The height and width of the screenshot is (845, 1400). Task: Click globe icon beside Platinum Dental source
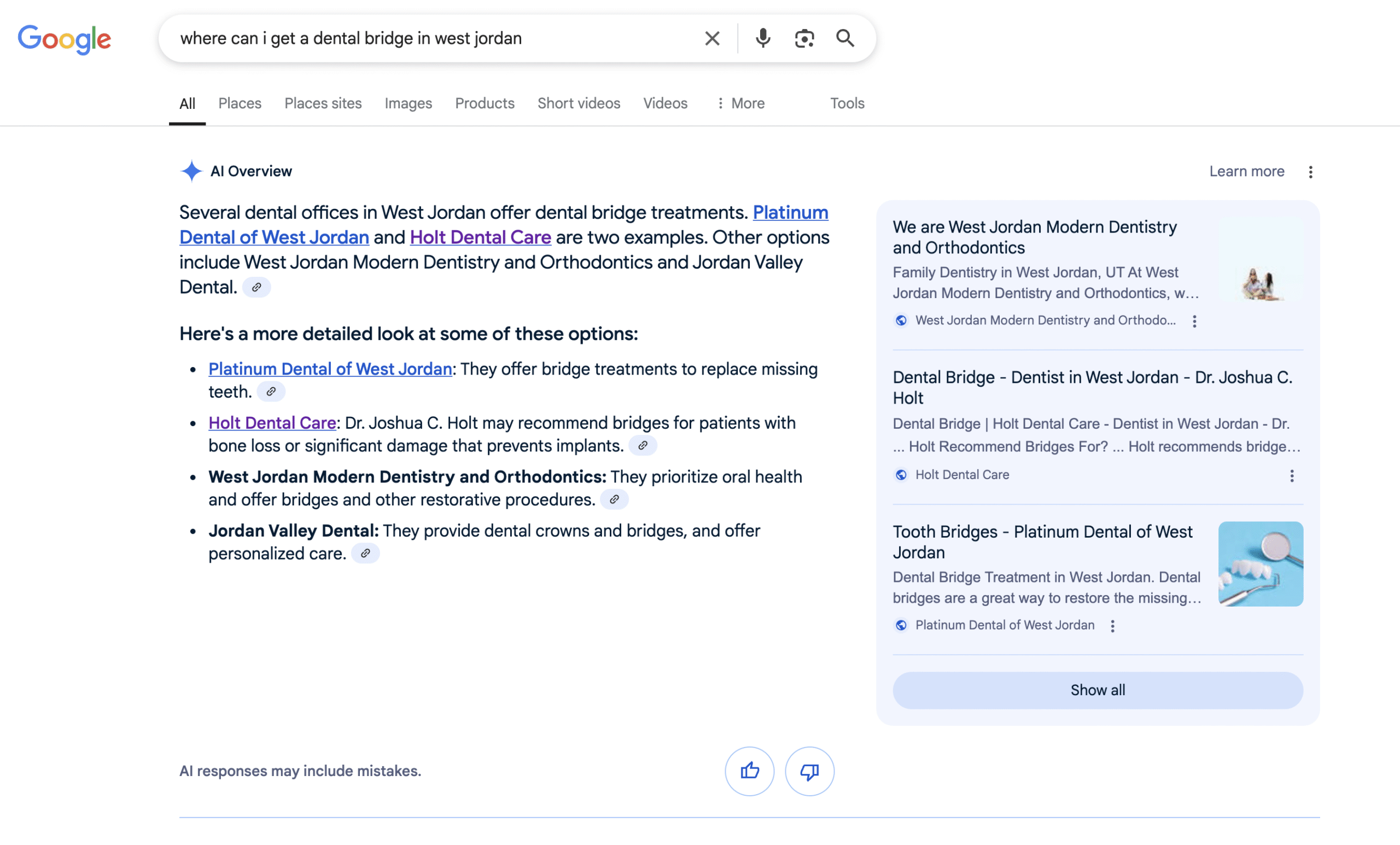(901, 626)
